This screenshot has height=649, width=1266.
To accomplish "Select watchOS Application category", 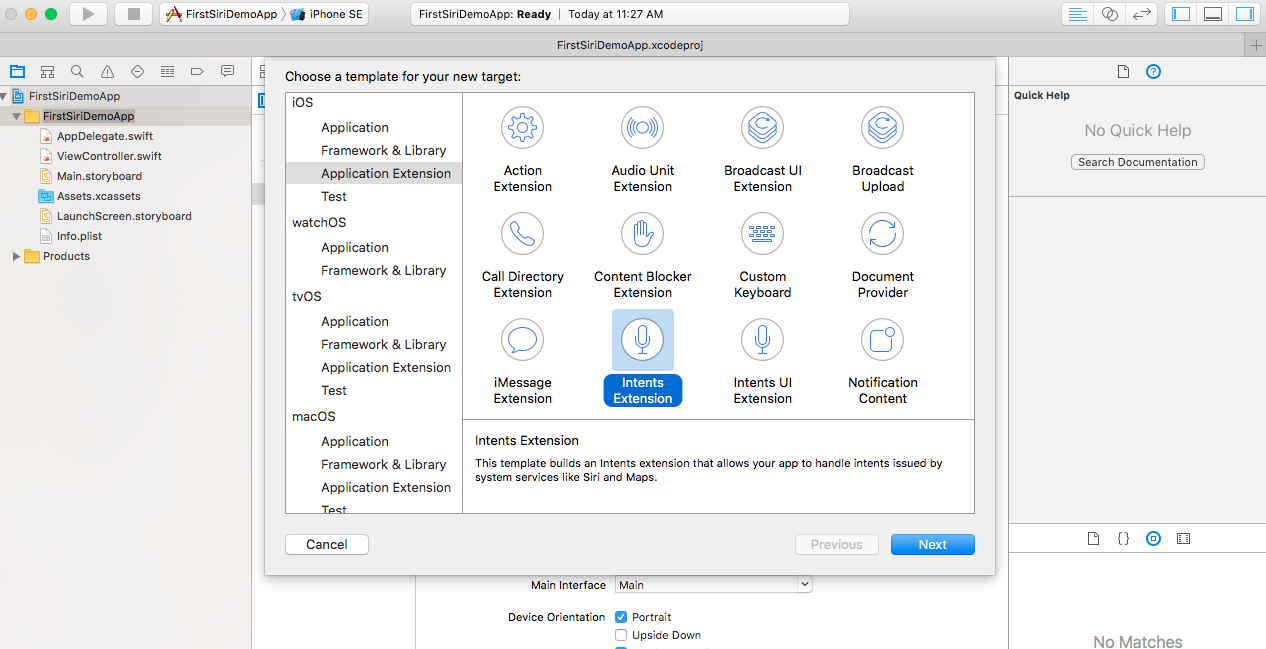I will click(x=355, y=247).
